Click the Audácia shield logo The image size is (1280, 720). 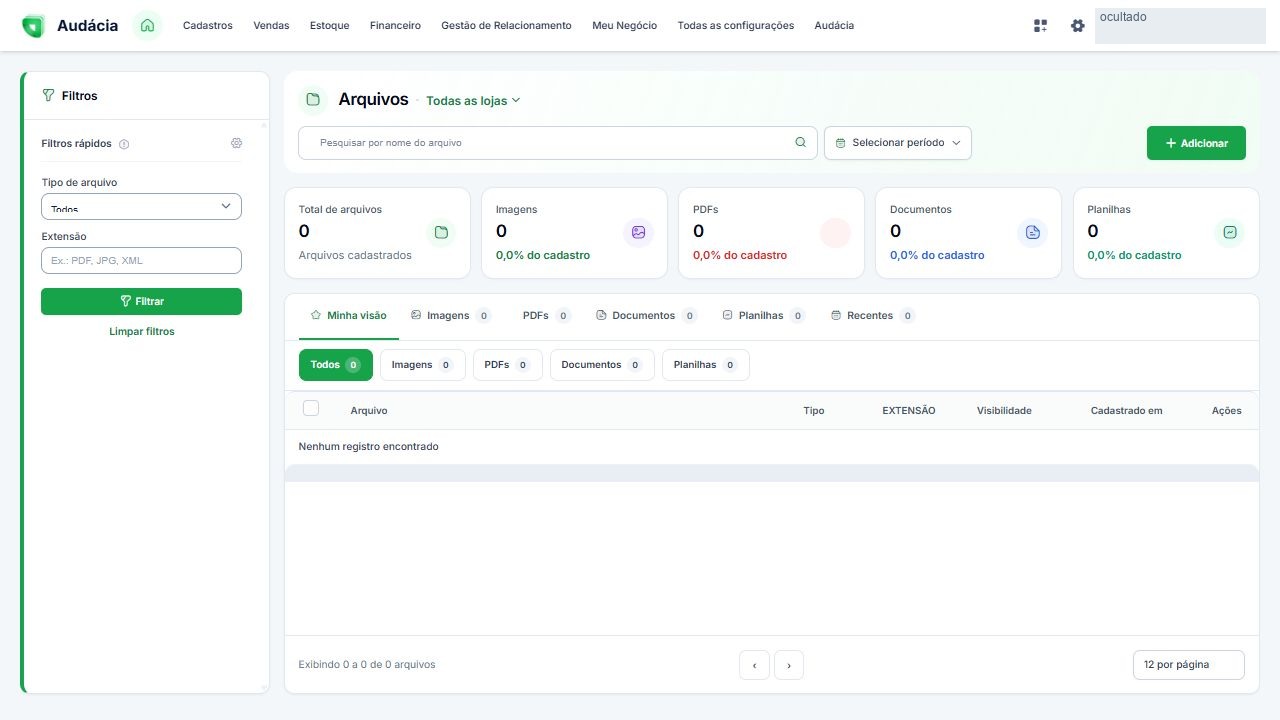click(x=33, y=26)
